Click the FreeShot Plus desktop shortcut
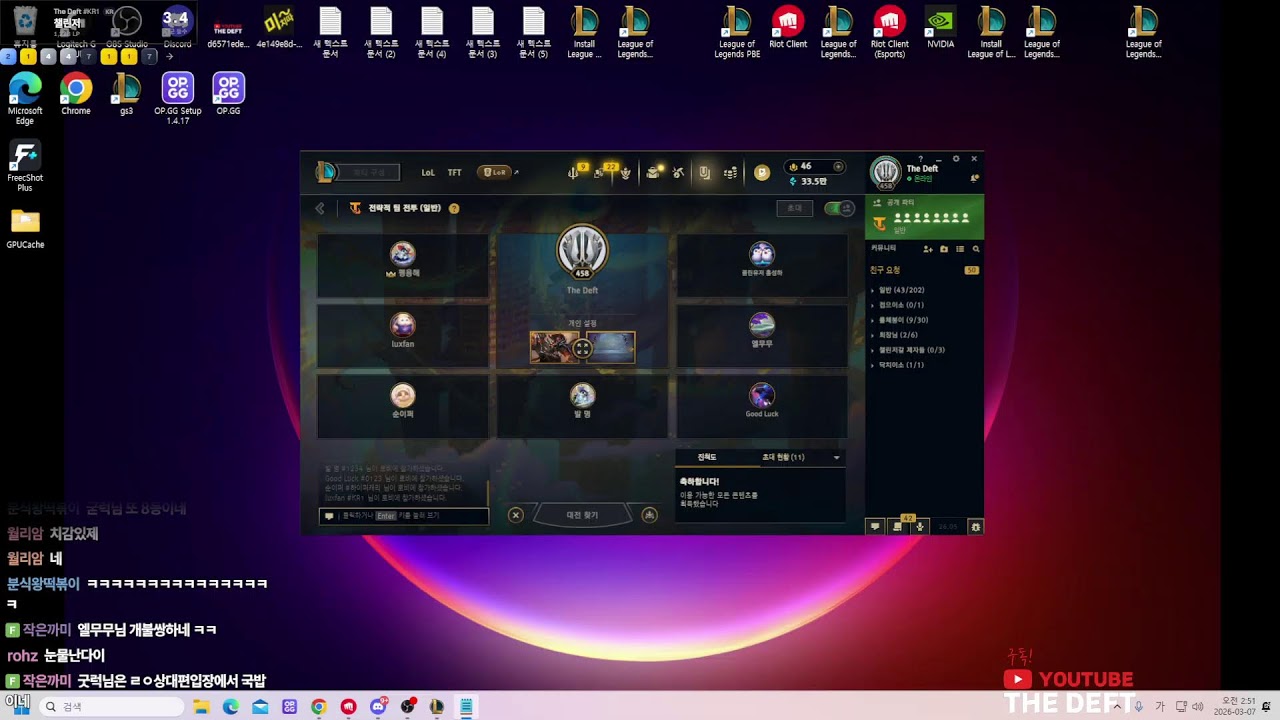The height and width of the screenshot is (720, 1280). click(25, 166)
